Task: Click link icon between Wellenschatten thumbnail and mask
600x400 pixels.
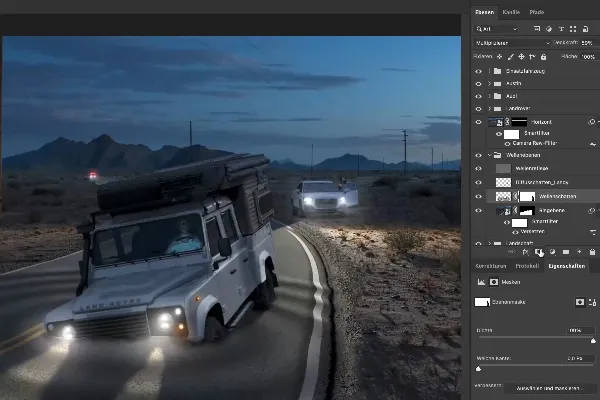Action: click(x=515, y=196)
